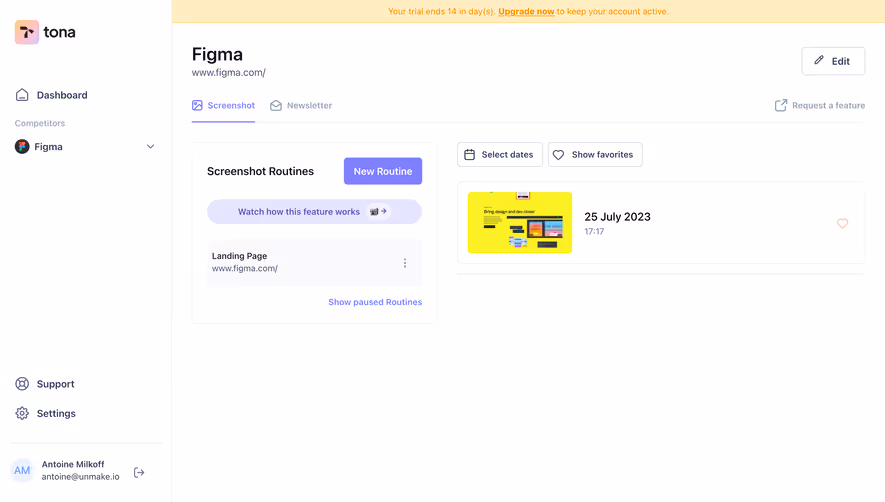Click the Competitors section label
Screen dimensions: 885x502
coord(40,123)
